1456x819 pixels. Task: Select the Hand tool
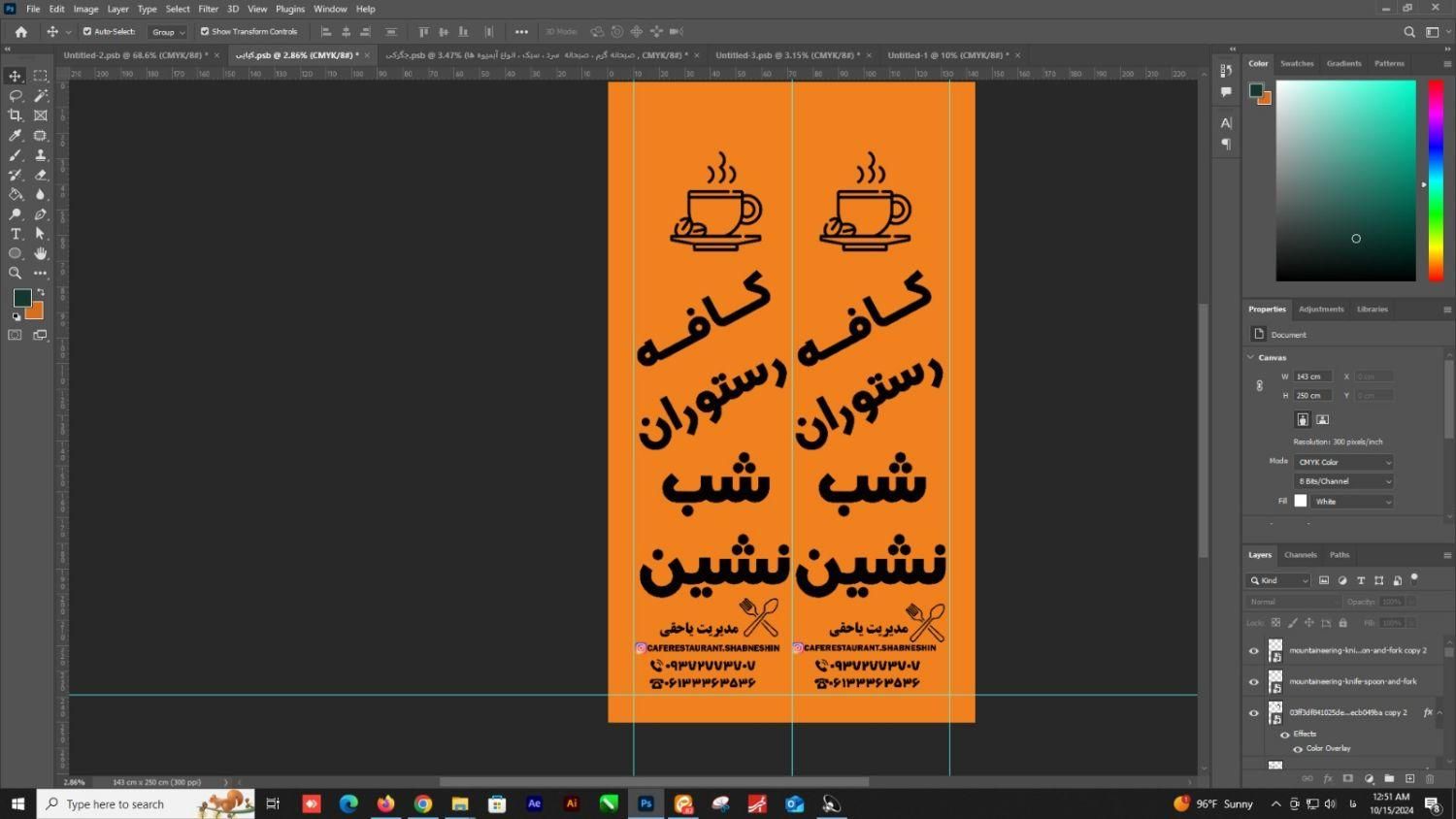(41, 253)
